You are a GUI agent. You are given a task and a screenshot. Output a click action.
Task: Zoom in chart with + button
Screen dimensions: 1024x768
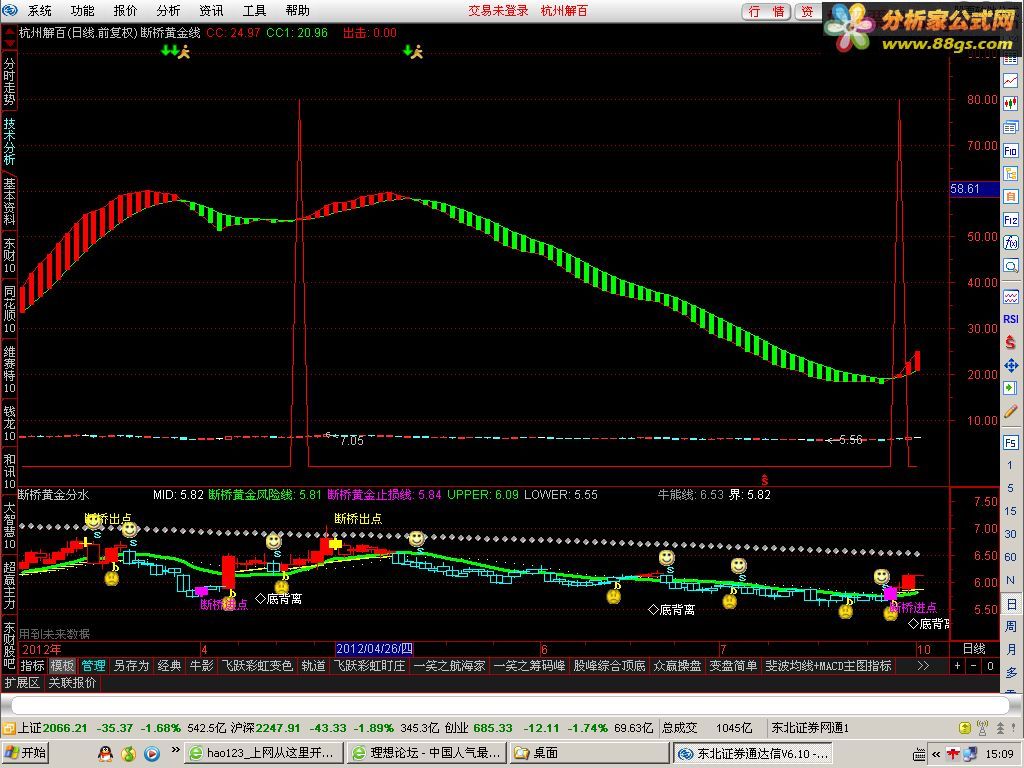coord(957,666)
